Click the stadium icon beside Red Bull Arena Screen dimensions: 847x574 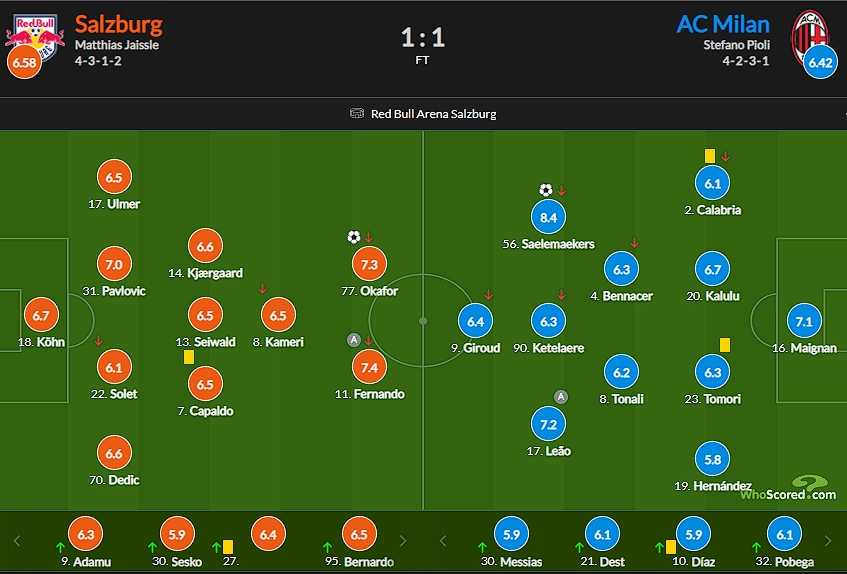point(357,113)
